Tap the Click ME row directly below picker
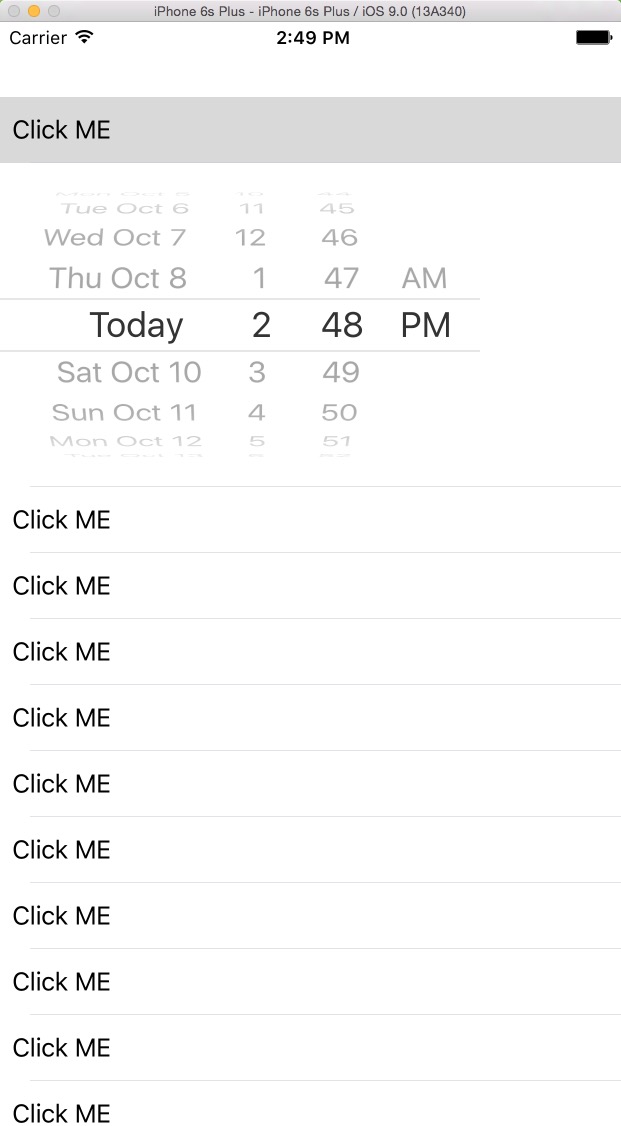Screen dimensions: 621x1126 tap(310, 520)
